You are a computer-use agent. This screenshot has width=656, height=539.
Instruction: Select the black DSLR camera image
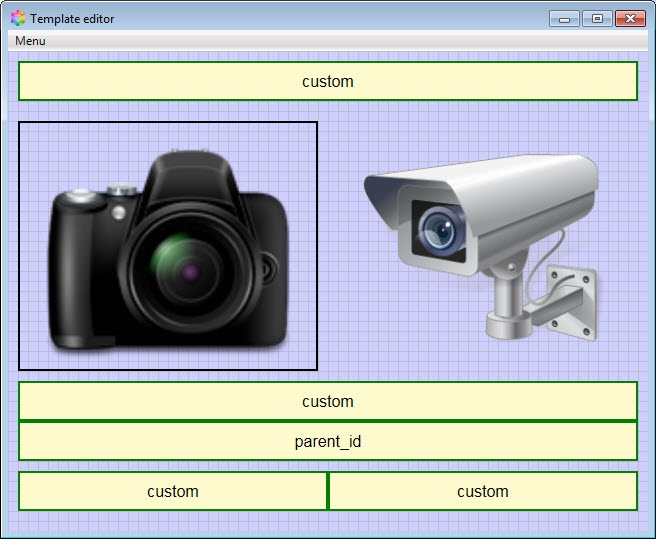pos(168,247)
